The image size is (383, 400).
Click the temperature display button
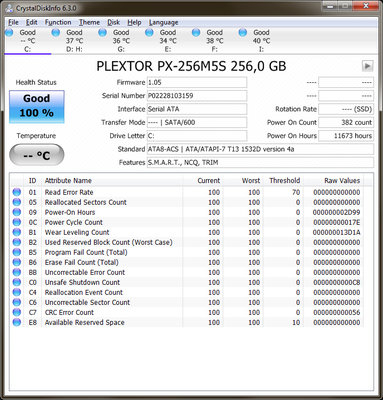click(x=37, y=155)
